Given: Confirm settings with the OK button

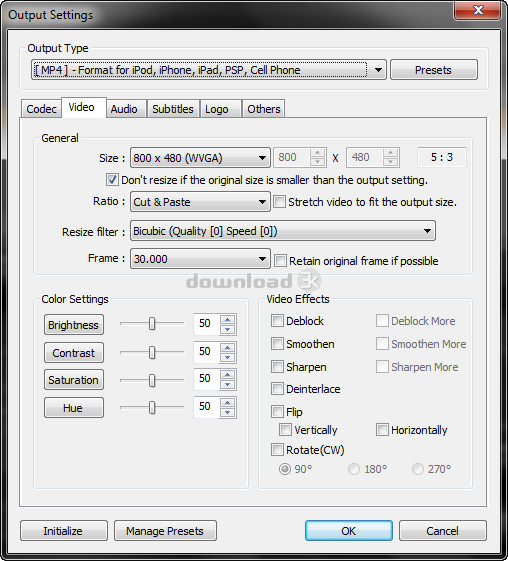Looking at the screenshot, I should click(349, 531).
